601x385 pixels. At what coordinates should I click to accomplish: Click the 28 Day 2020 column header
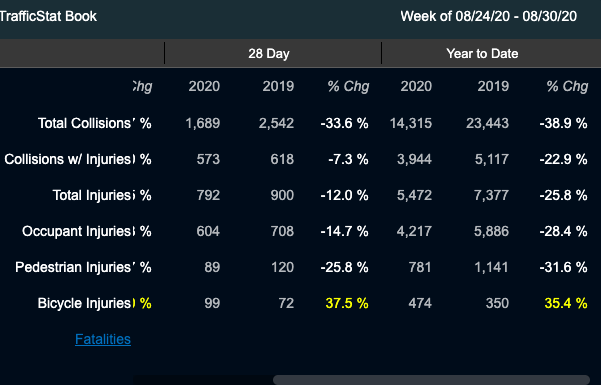[204, 86]
